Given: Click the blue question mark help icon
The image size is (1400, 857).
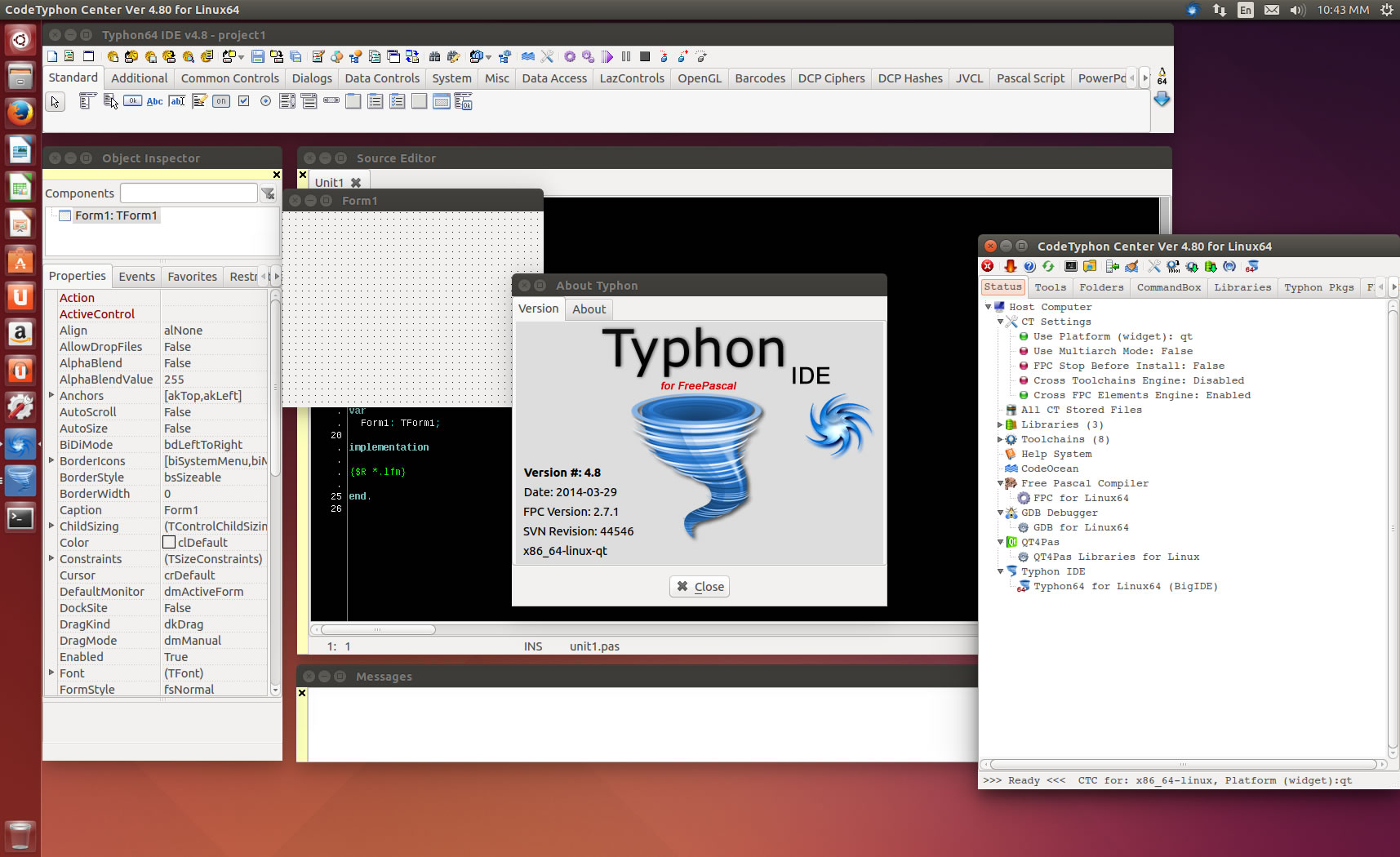Looking at the screenshot, I should (x=1029, y=266).
